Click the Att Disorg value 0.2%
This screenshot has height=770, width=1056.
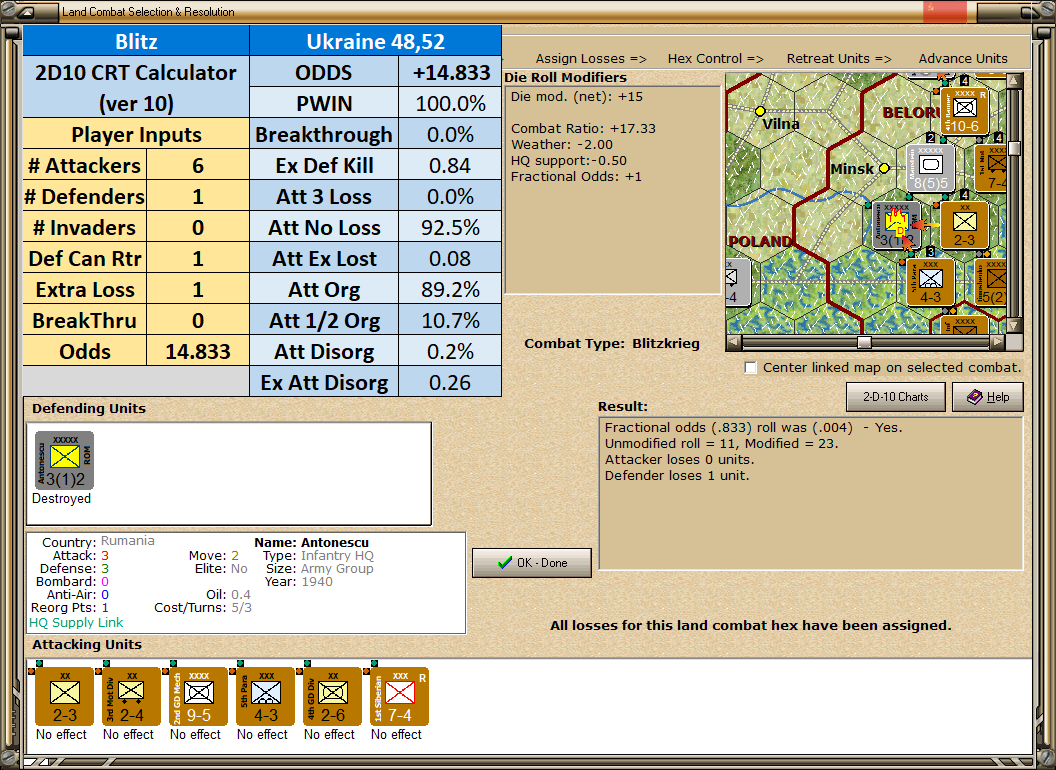pos(450,351)
